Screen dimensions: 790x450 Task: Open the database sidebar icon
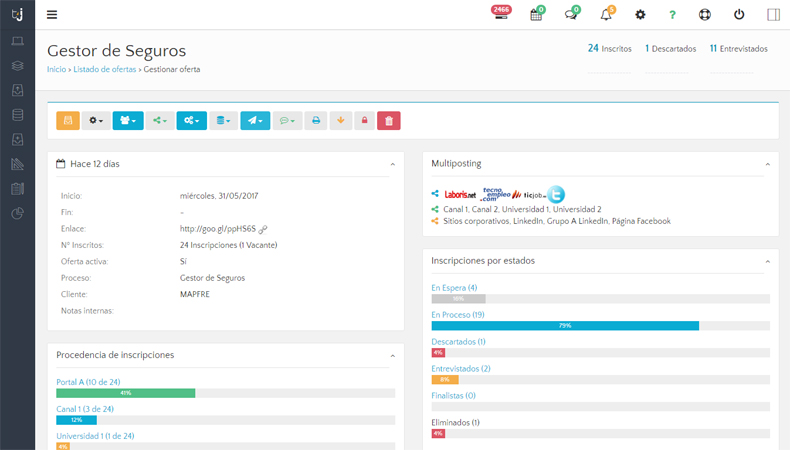click(x=18, y=115)
